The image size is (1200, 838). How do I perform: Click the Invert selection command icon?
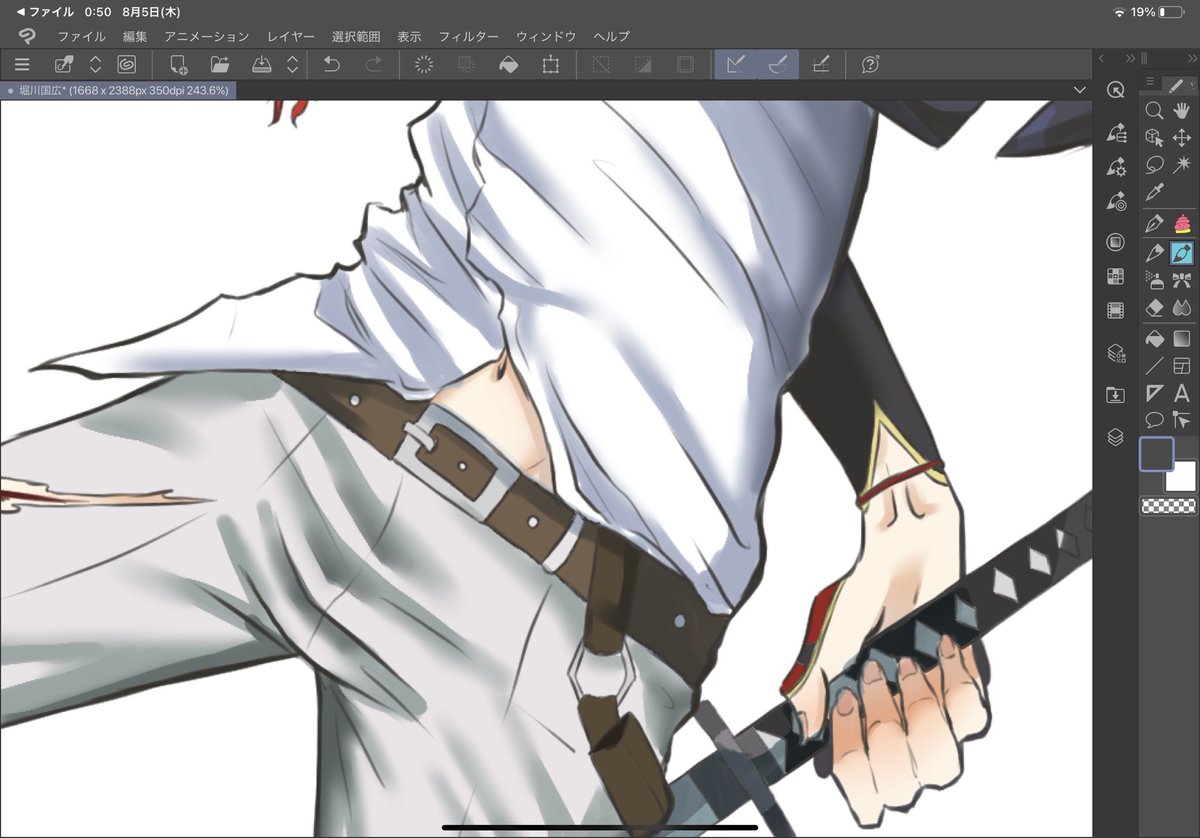pos(643,64)
